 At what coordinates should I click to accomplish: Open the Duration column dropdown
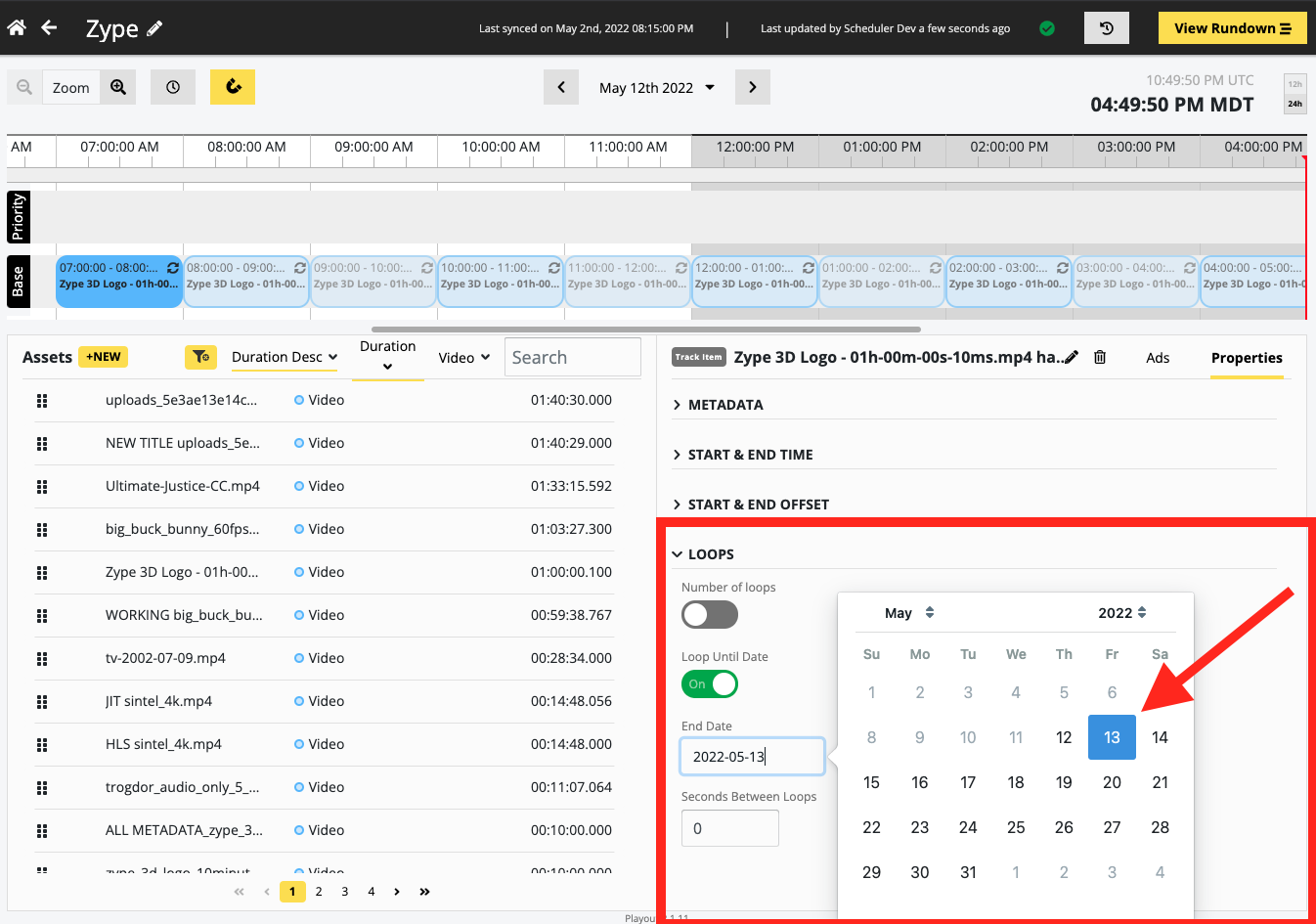(388, 356)
